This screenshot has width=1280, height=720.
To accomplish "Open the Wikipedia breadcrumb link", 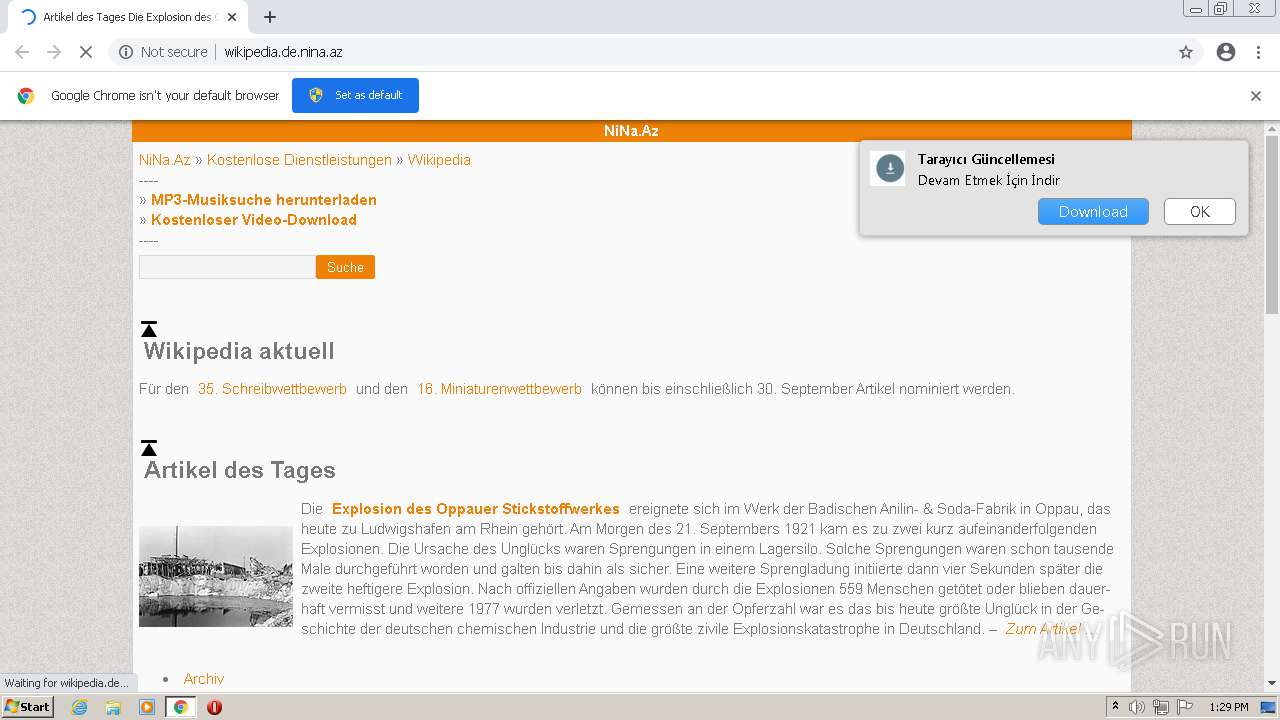I will click(439, 160).
